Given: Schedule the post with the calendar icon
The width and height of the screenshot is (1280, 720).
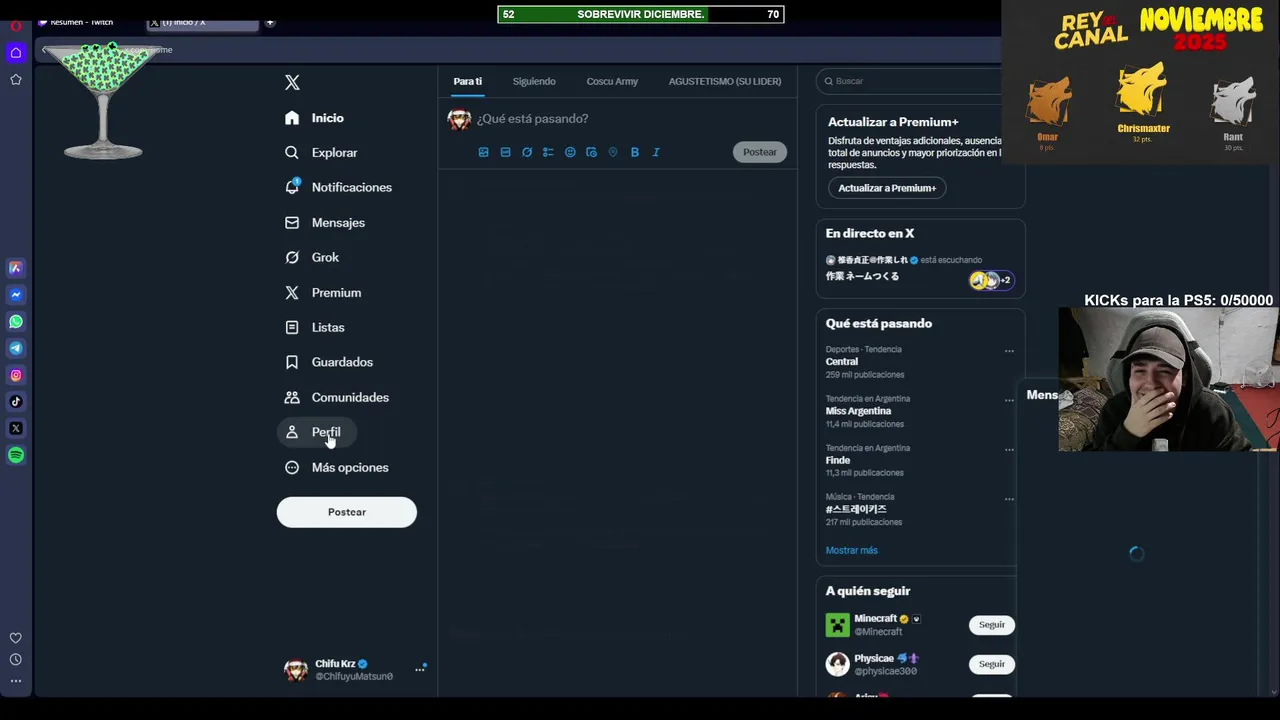Looking at the screenshot, I should click(x=591, y=152).
